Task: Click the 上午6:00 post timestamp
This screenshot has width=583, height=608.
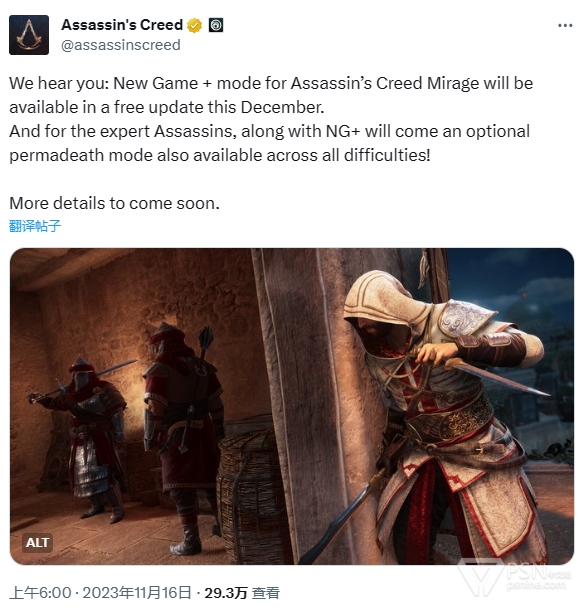Action: coord(40,593)
